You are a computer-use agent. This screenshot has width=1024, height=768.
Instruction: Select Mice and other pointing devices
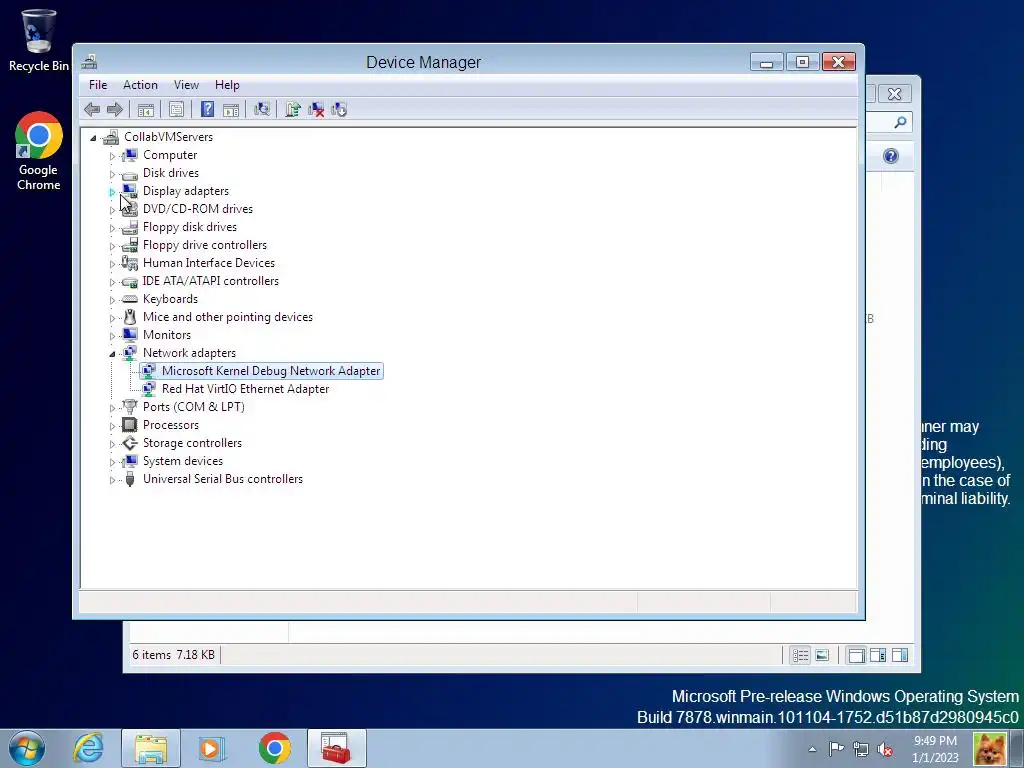point(228,317)
